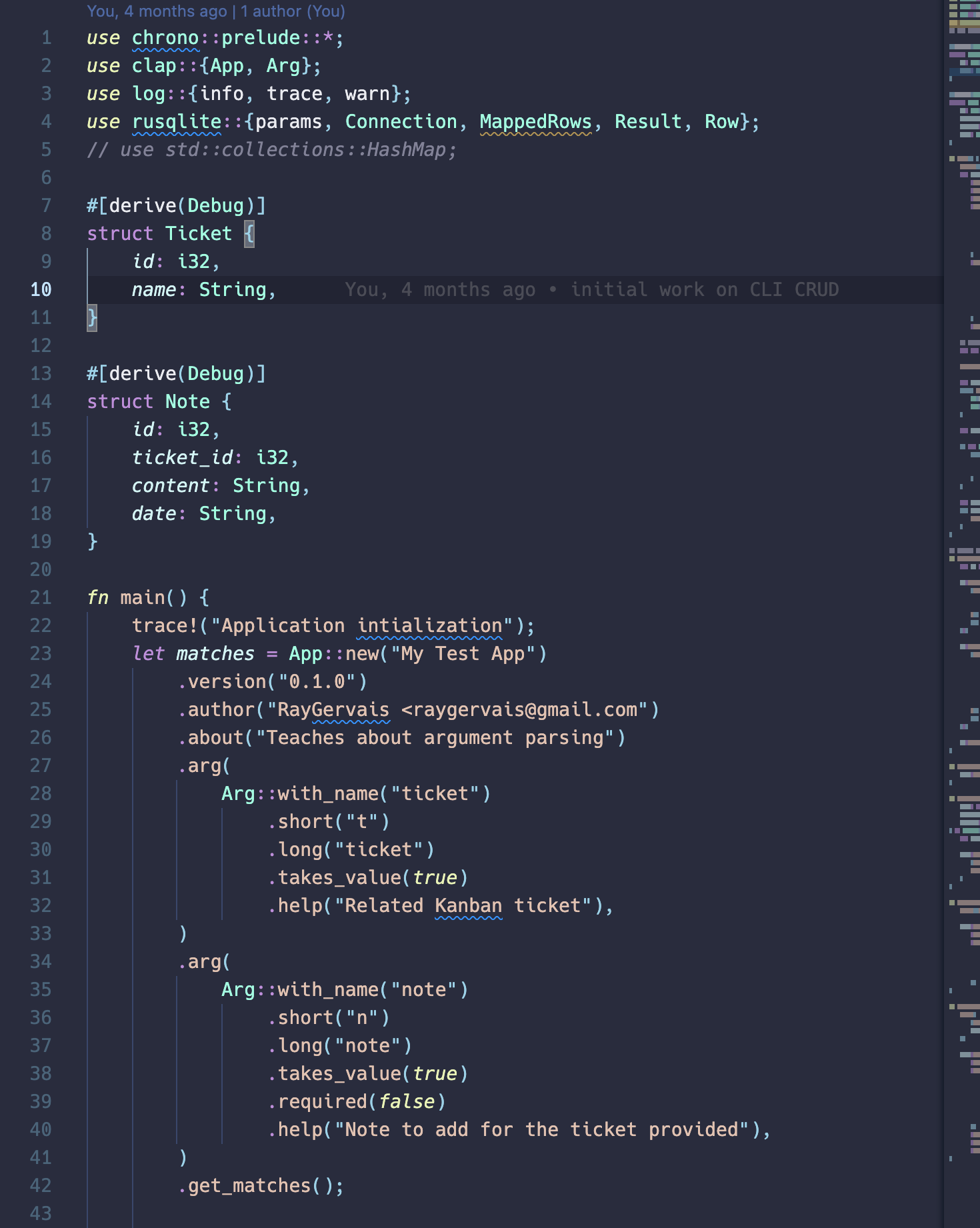
Task: Click 'Connection' in the rusqlite import
Action: tap(401, 122)
